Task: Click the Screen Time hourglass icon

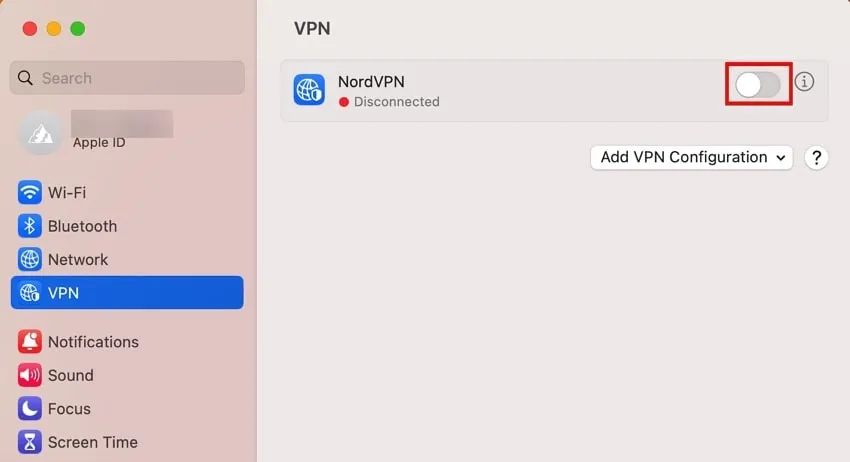Action: (29, 442)
